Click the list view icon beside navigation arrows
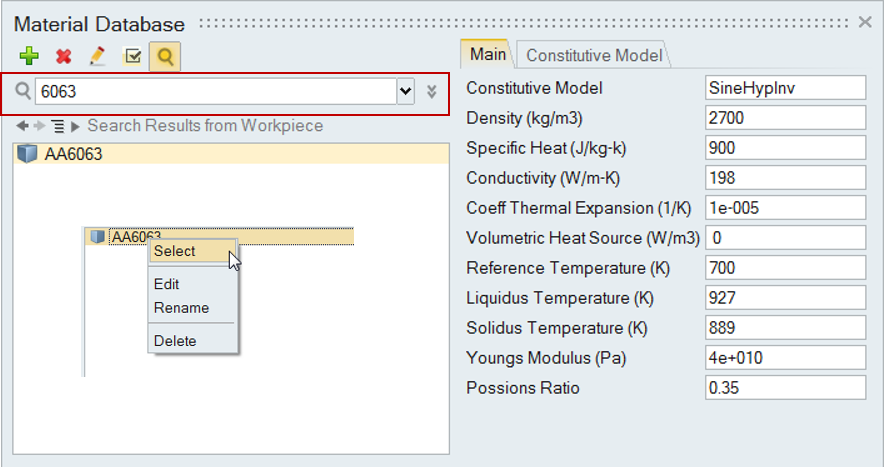 pos(57,126)
